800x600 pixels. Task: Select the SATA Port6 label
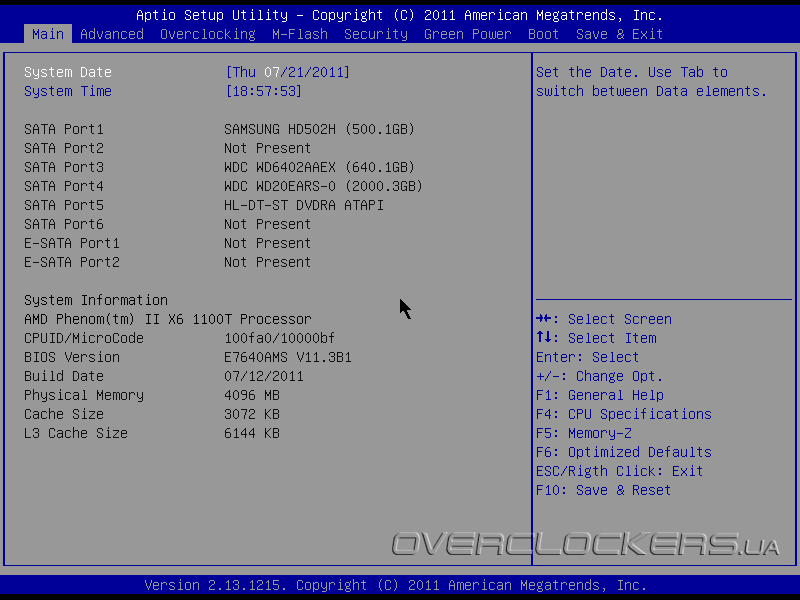[64, 224]
